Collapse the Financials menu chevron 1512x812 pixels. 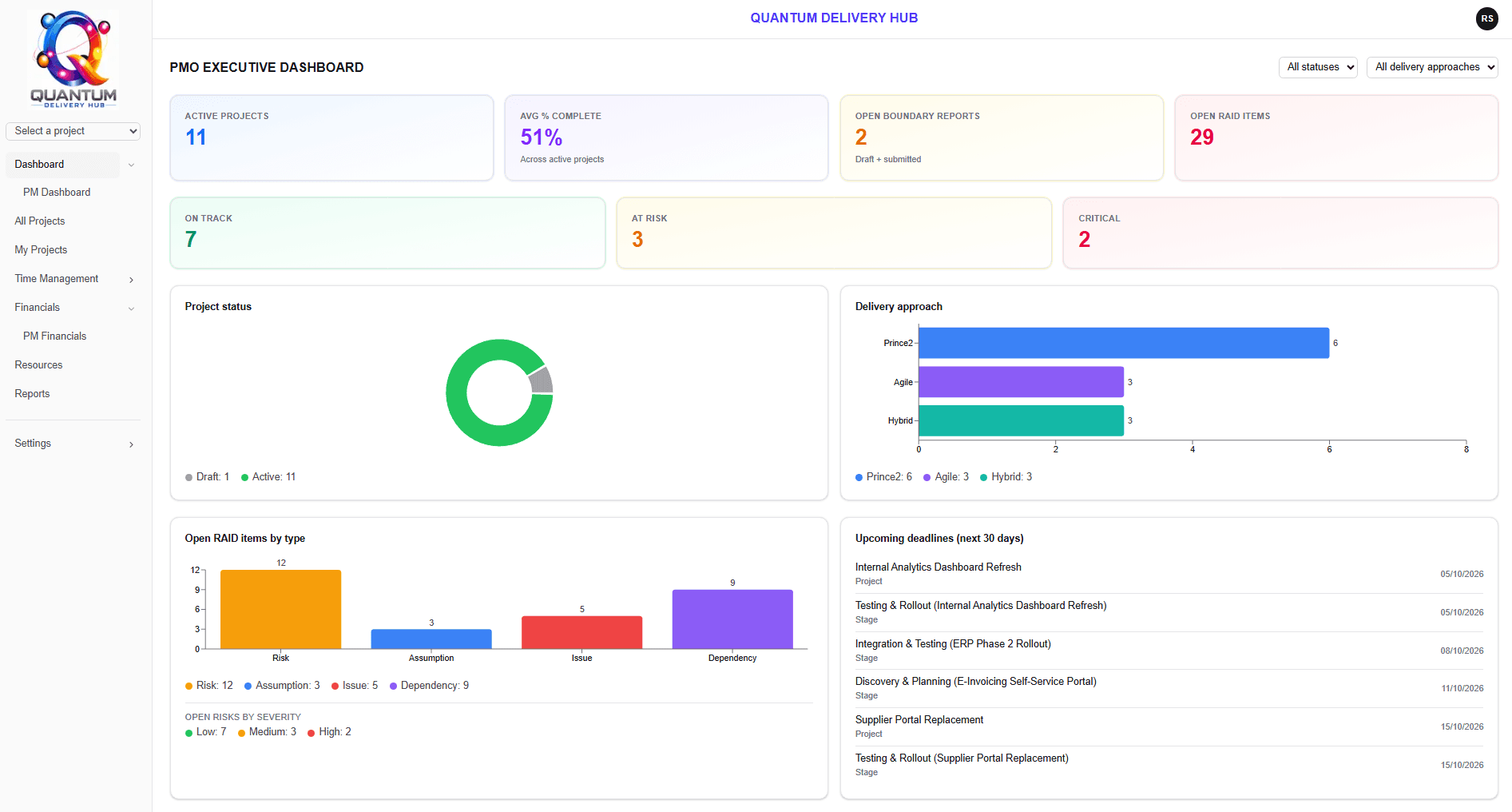131,308
